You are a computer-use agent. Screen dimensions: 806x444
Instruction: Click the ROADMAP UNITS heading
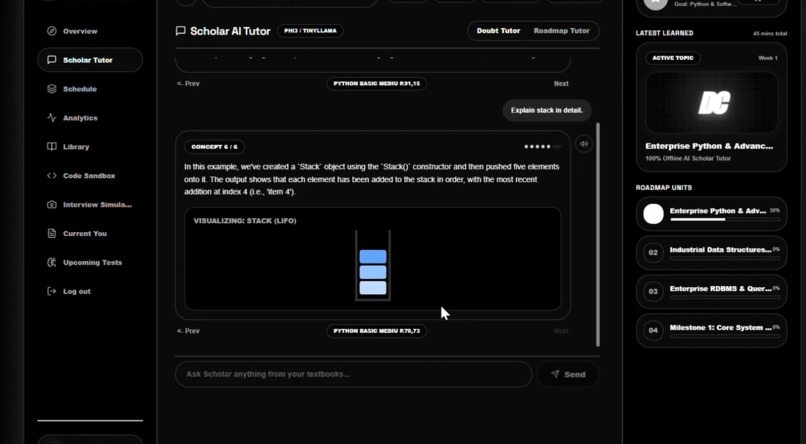[664, 188]
